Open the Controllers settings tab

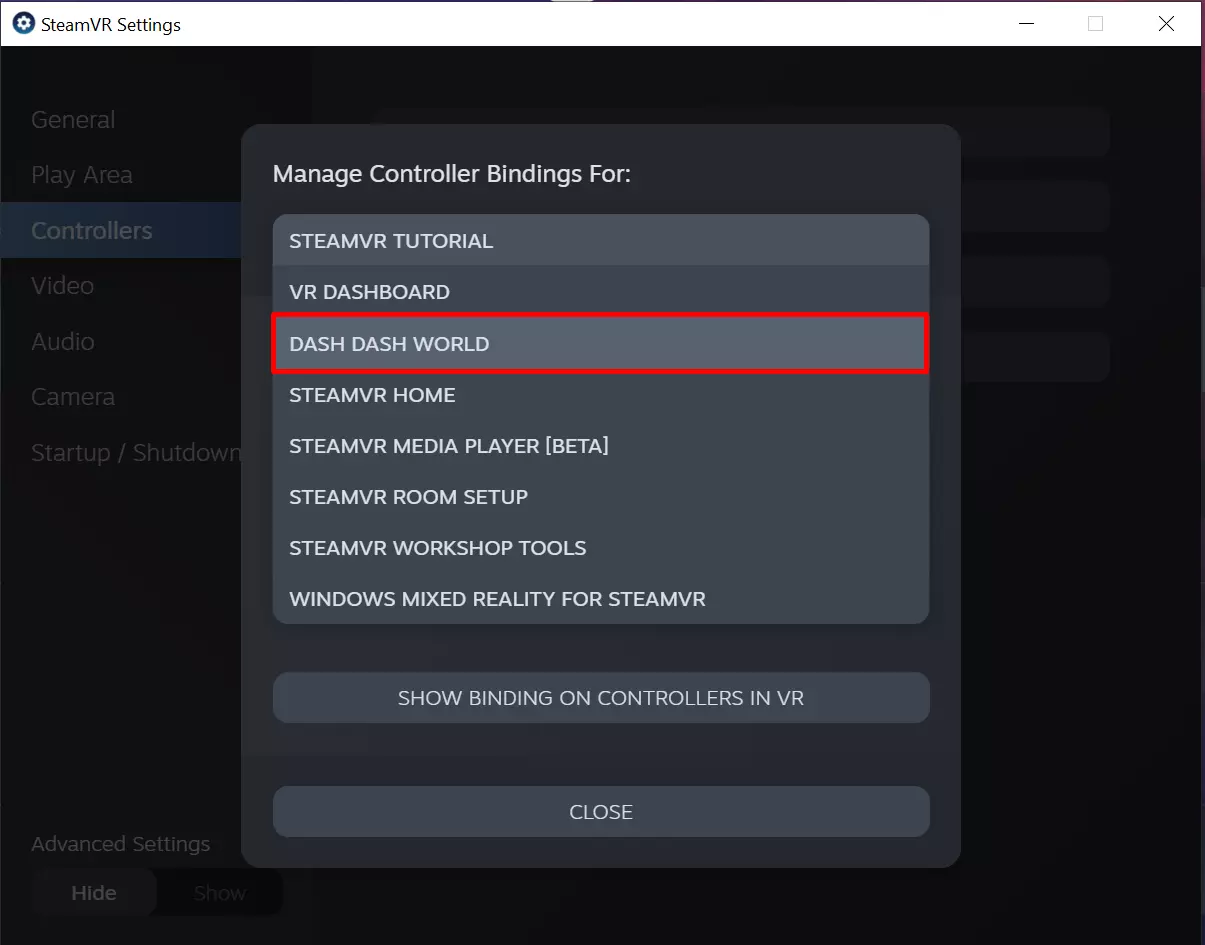point(120,230)
